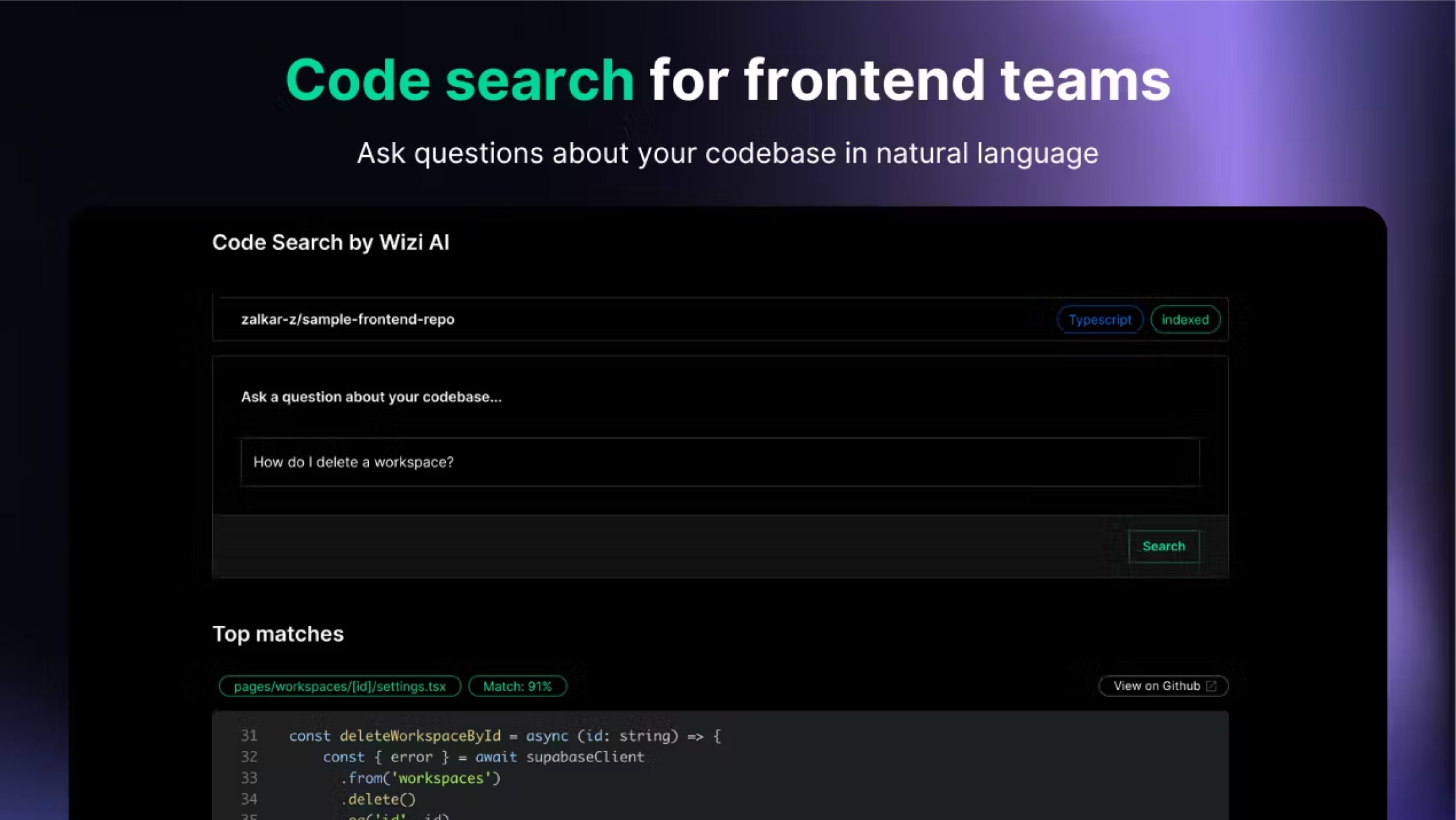Open the pages/workspaces/[id]/settings.tsx file badge

[x=339, y=685]
